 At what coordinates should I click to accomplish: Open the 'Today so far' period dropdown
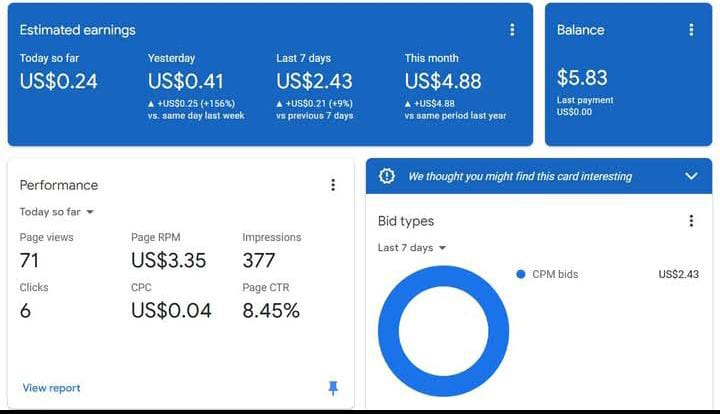click(x=56, y=212)
